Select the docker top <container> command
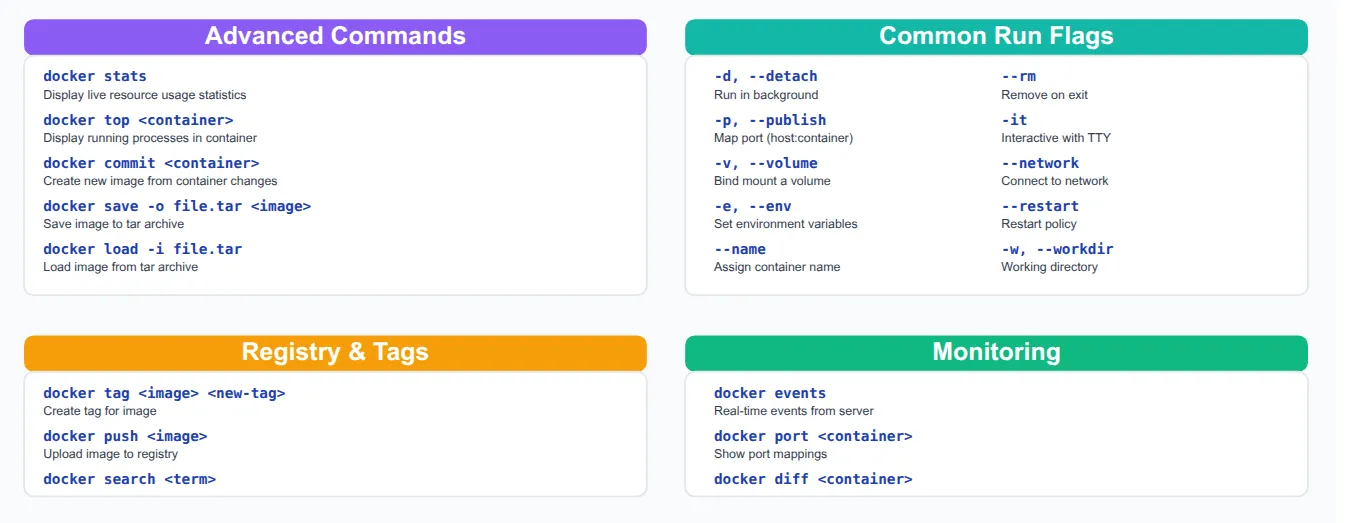The height and width of the screenshot is (523, 1347). 138,120
